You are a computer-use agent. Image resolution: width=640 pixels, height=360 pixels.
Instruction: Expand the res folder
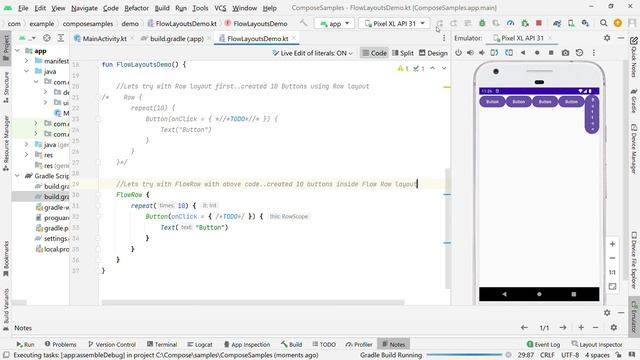[27, 155]
